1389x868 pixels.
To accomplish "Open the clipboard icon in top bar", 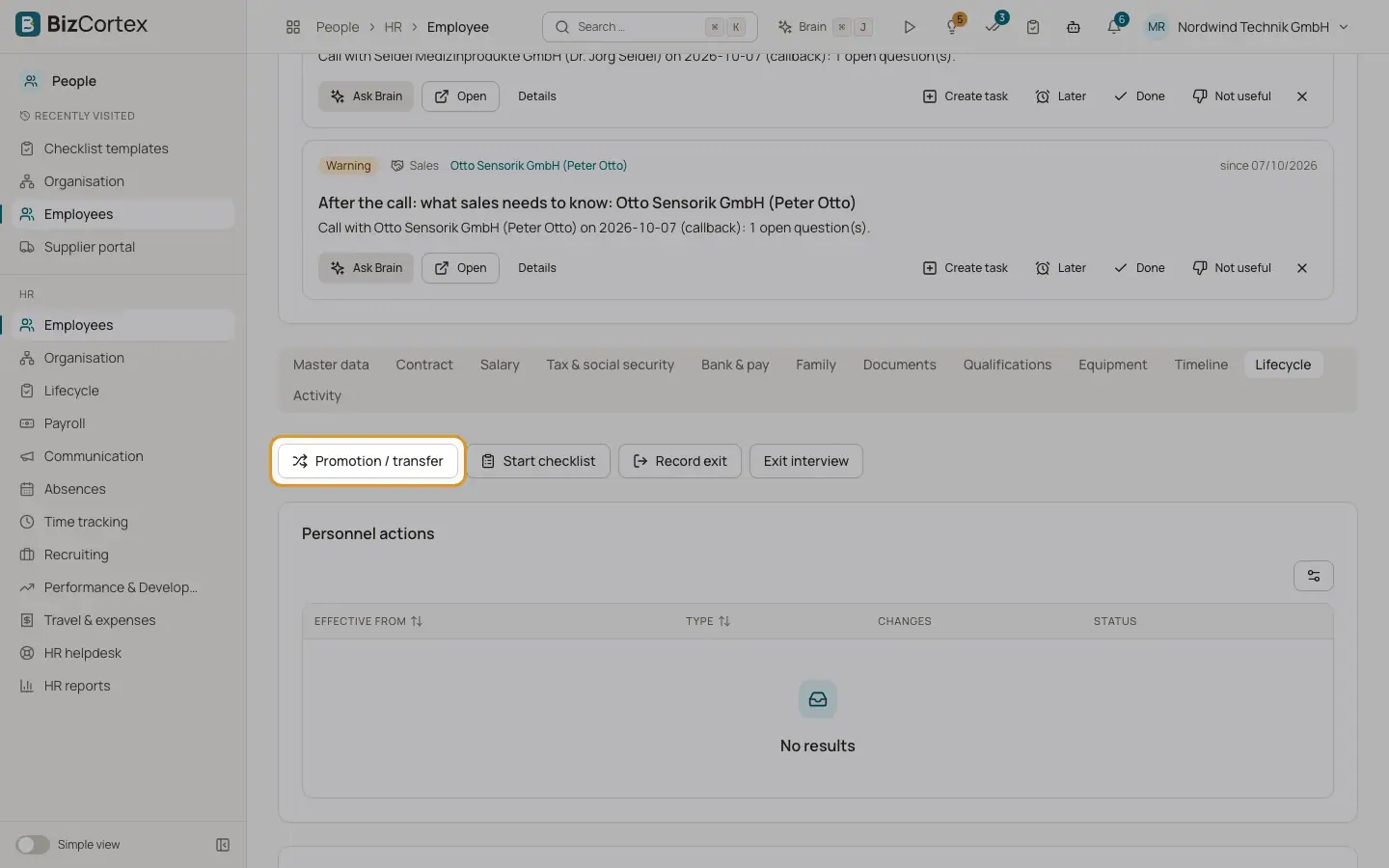I will pyautogui.click(x=1033, y=27).
